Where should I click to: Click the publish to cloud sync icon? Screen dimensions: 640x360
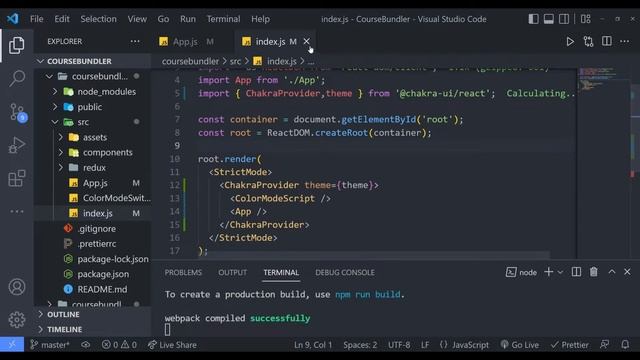click(85, 345)
